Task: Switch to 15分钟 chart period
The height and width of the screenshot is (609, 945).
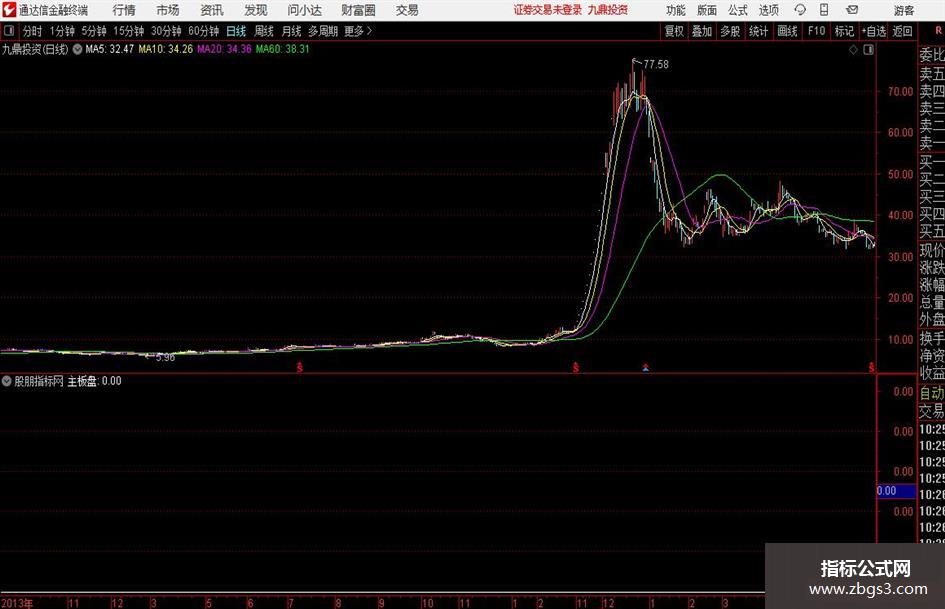Action: [x=128, y=31]
